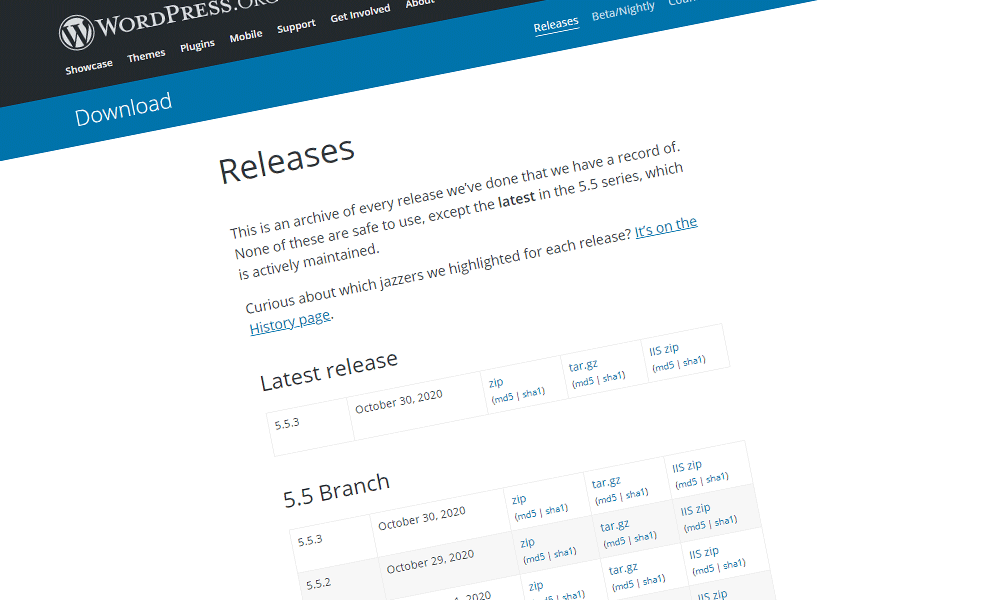Open md5 under tar.gz for 5.5.2
This screenshot has width=1000, height=600.
[x=615, y=541]
